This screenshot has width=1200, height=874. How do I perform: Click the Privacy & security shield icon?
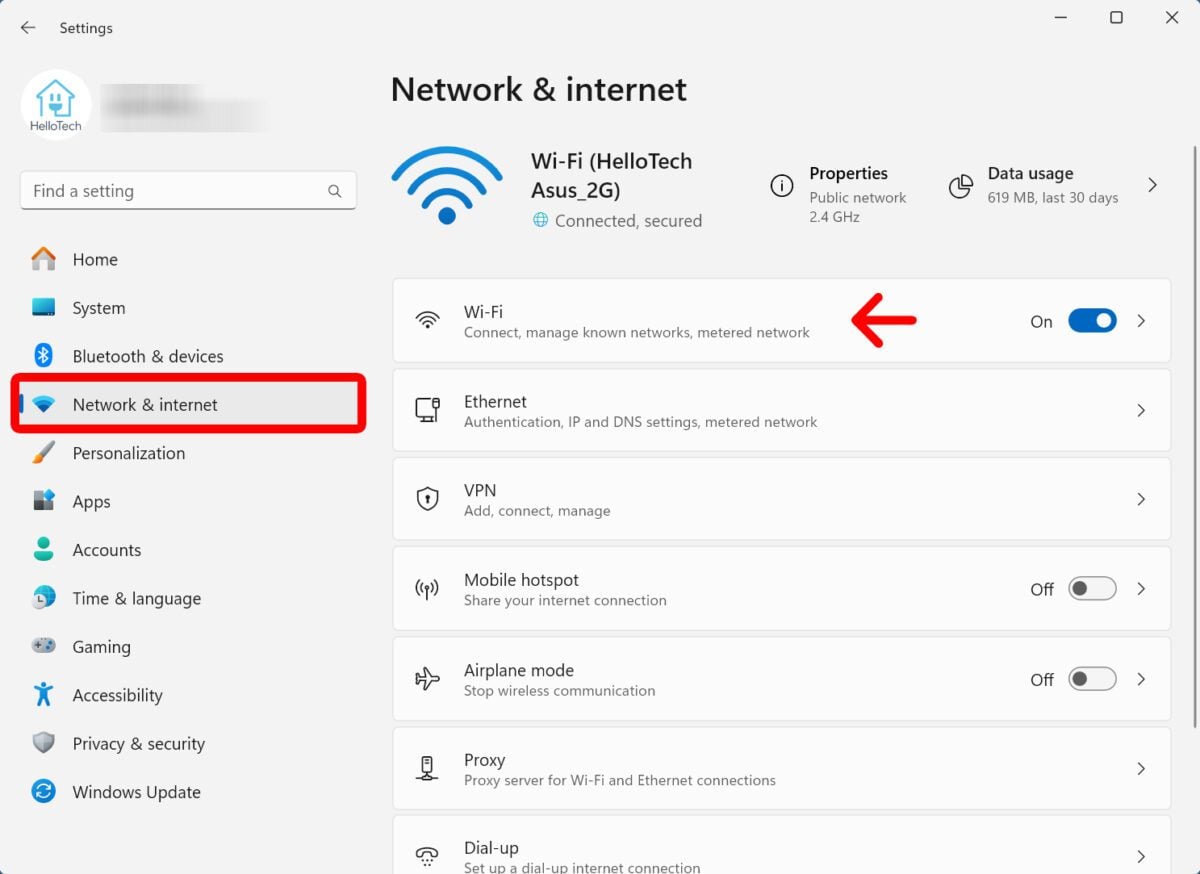tap(43, 743)
